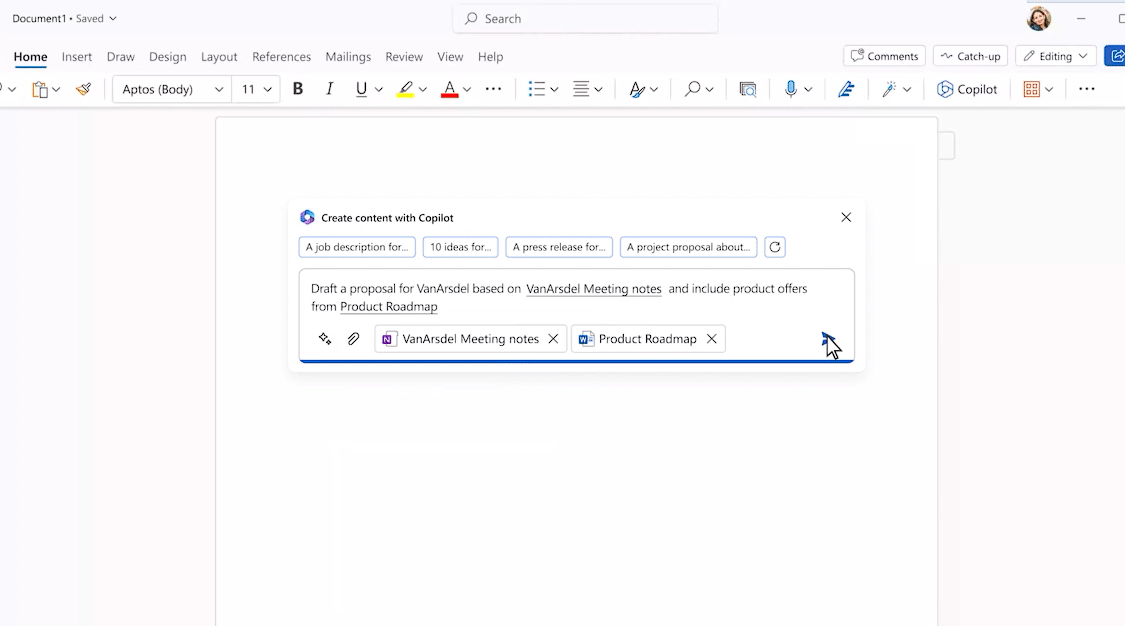The image size is (1125, 626).
Task: Open the Draw tab
Action: (121, 57)
